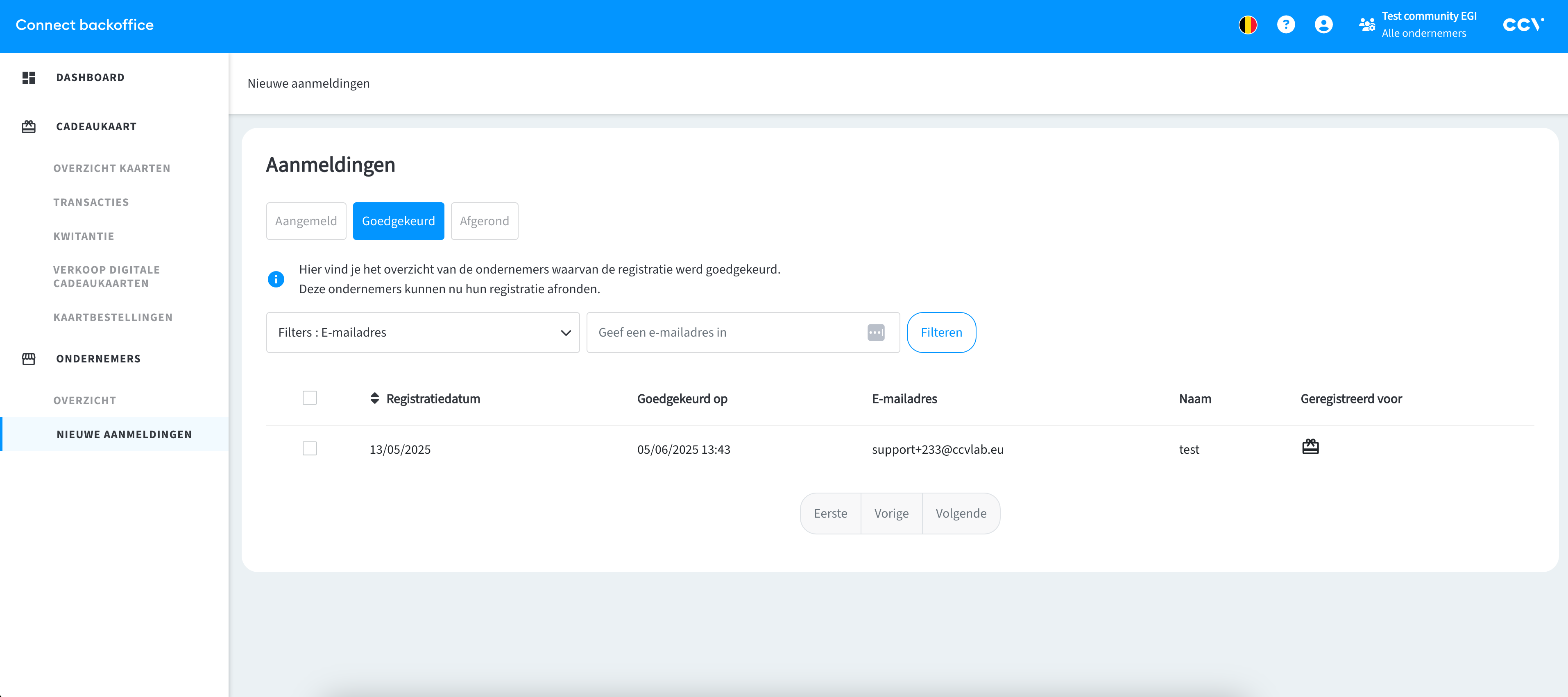Screen dimensions: 1568x697
Task: Sort by Registratiedatum arrows
Action: click(374, 399)
